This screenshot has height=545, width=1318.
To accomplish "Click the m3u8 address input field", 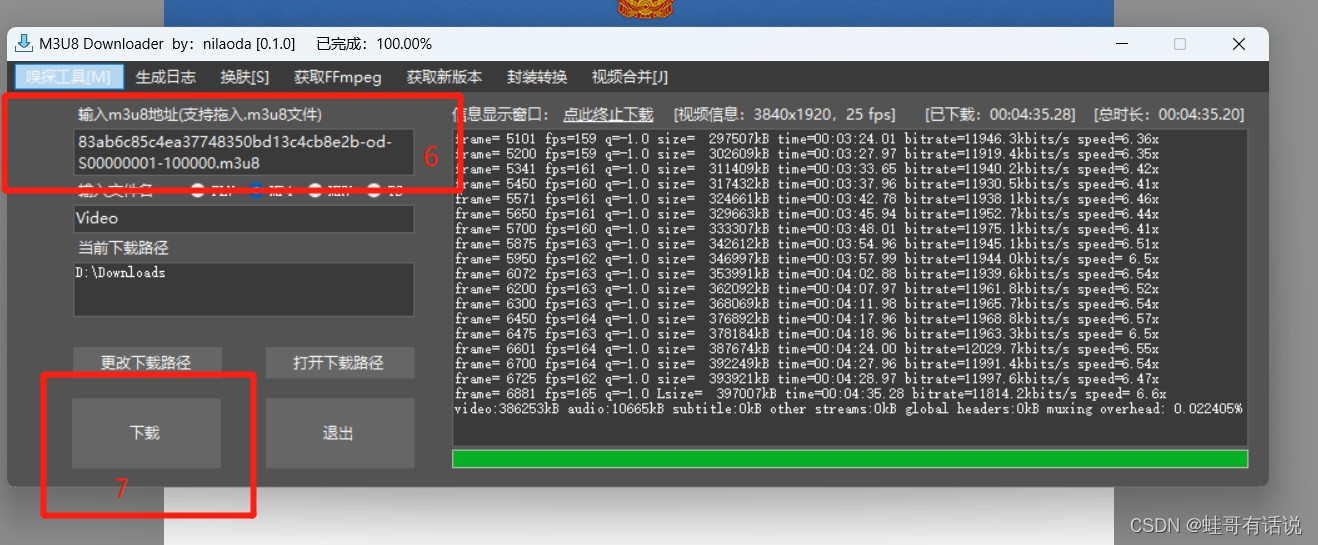I will [x=244, y=152].
